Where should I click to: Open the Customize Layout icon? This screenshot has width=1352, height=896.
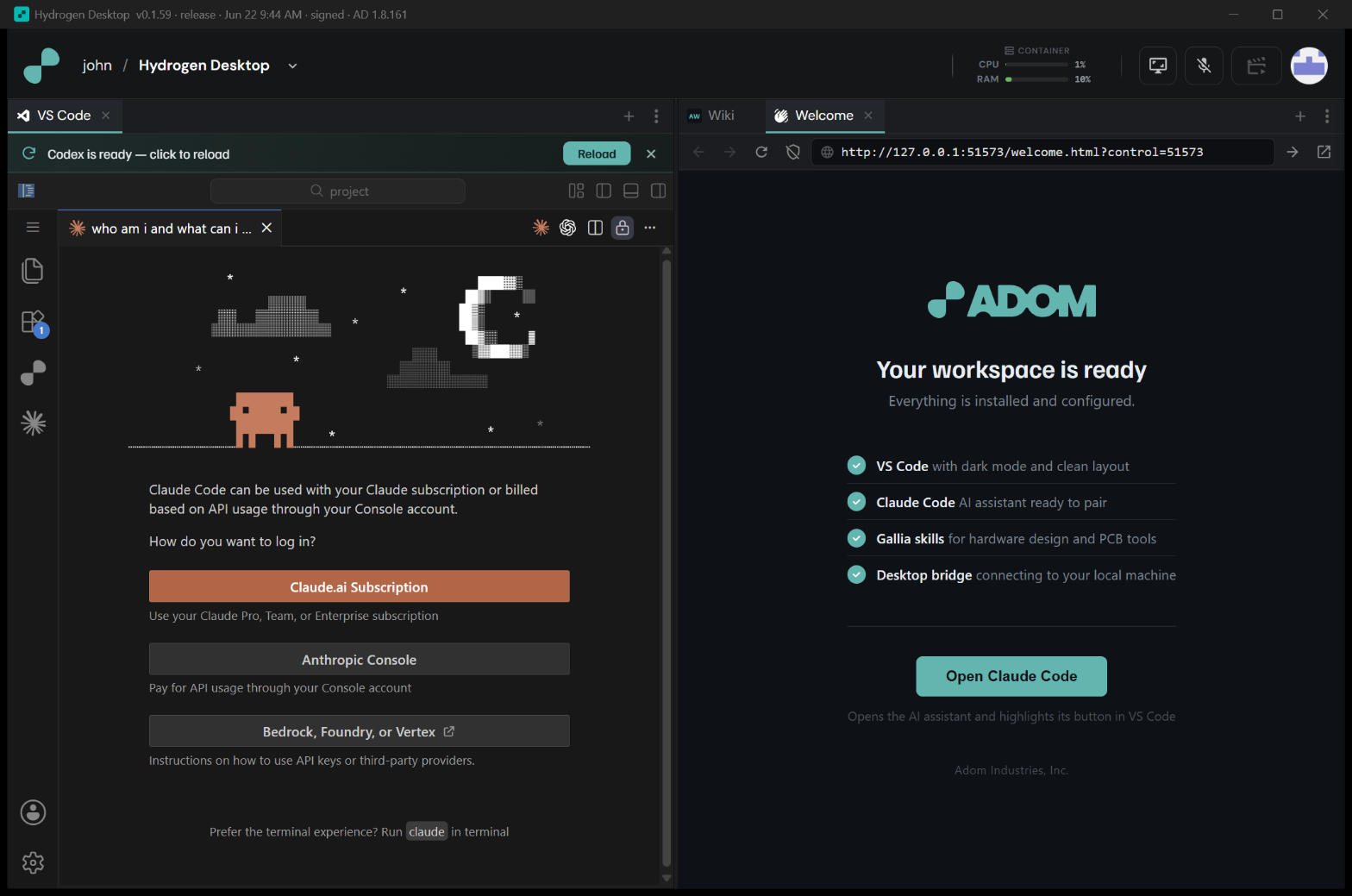pyautogui.click(x=576, y=191)
